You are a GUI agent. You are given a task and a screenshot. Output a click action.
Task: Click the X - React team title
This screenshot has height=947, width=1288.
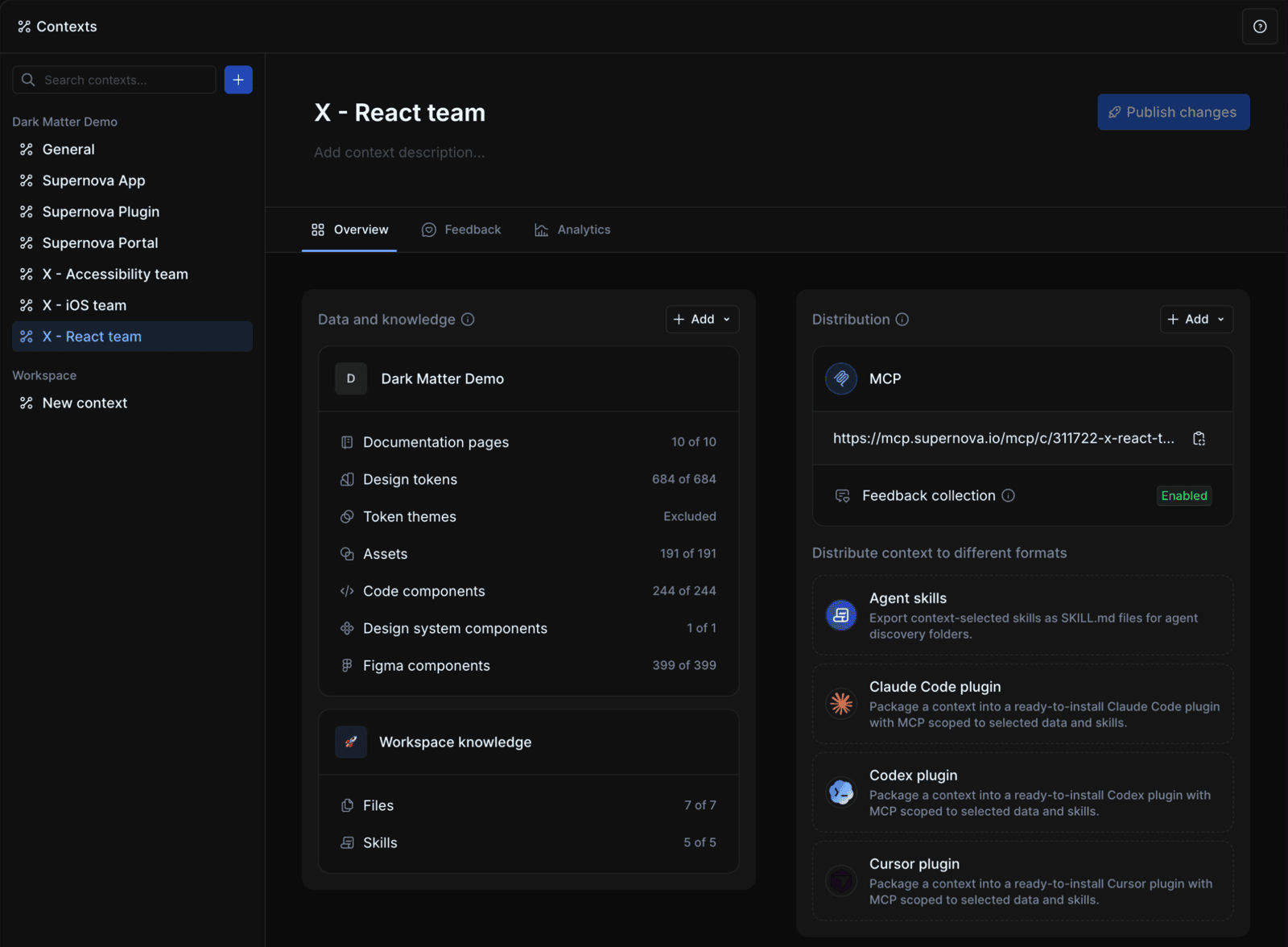coord(400,112)
